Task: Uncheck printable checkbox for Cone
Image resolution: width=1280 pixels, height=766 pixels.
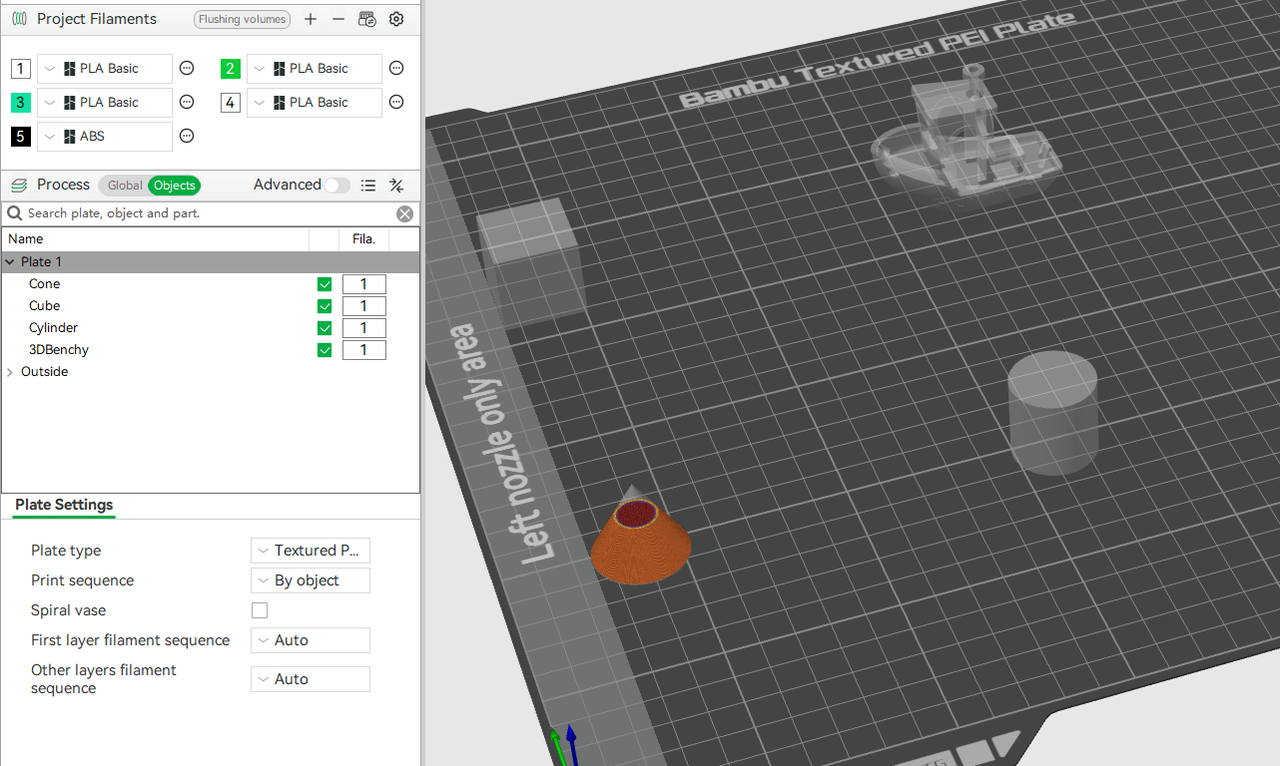Action: 324,284
